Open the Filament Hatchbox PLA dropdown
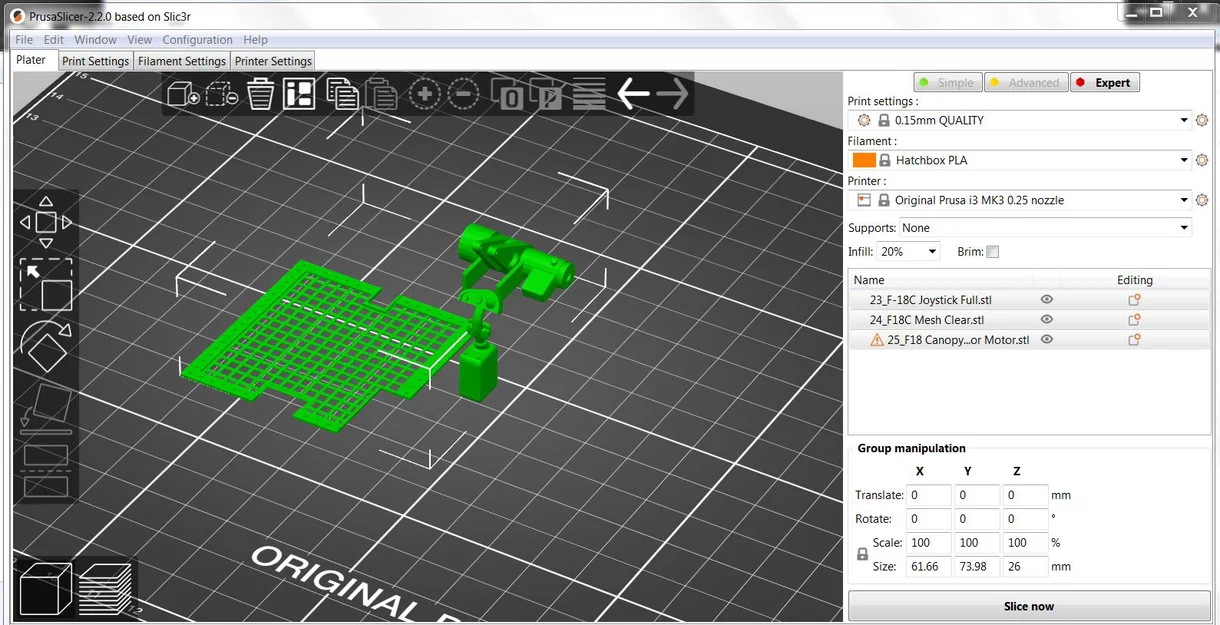The image size is (1220, 625). click(x=1019, y=160)
